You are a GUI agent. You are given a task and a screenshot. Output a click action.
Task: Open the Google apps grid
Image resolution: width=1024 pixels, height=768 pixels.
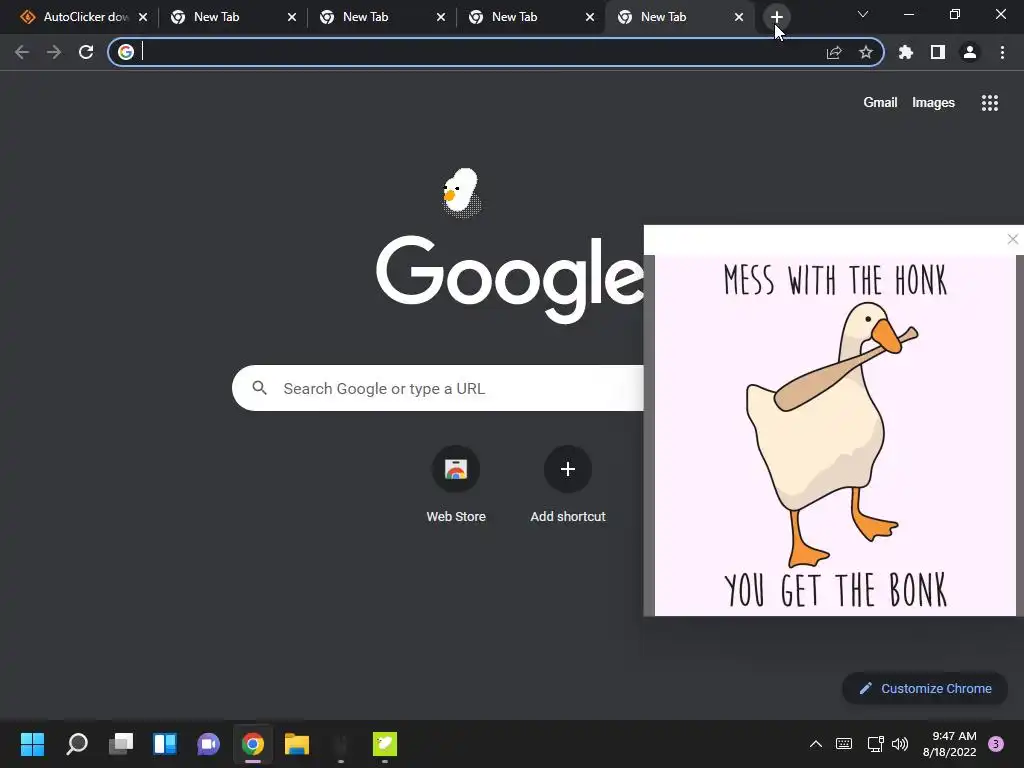coord(990,103)
